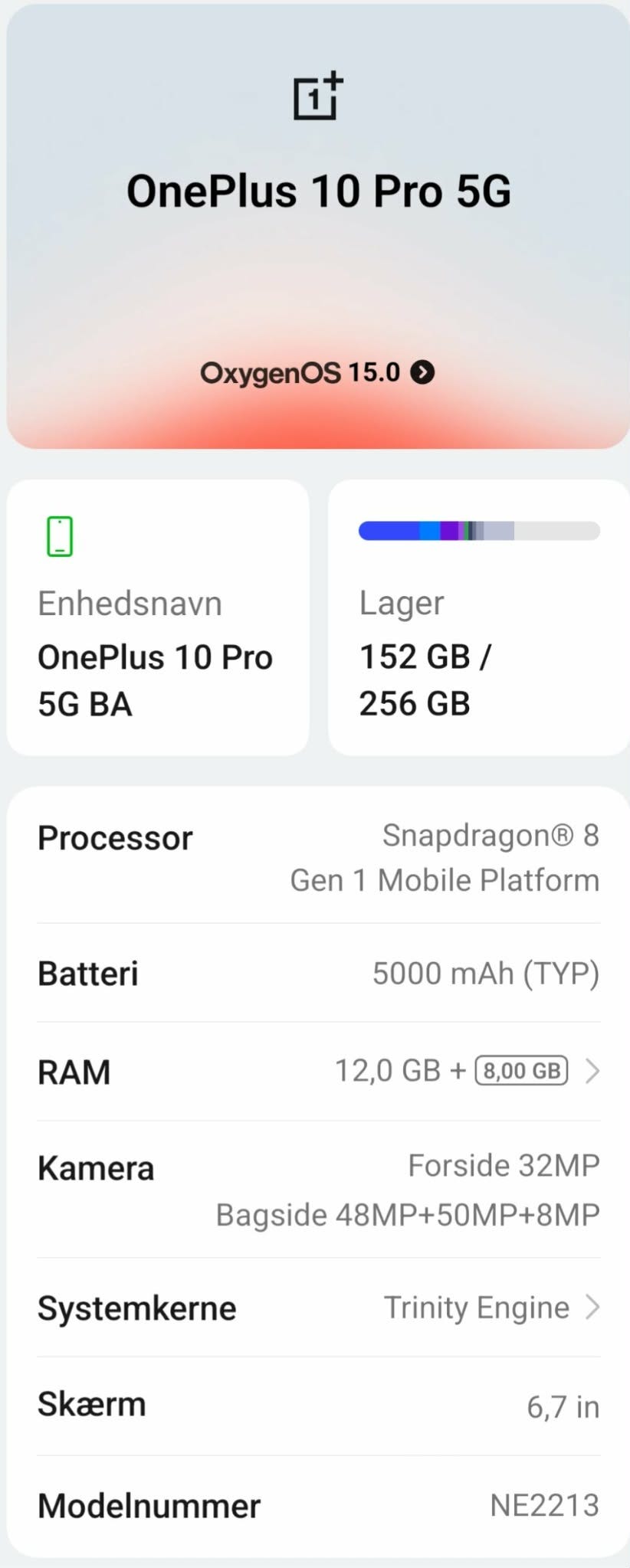
Task: Tap the NE2213 model number value
Action: [x=544, y=1506]
